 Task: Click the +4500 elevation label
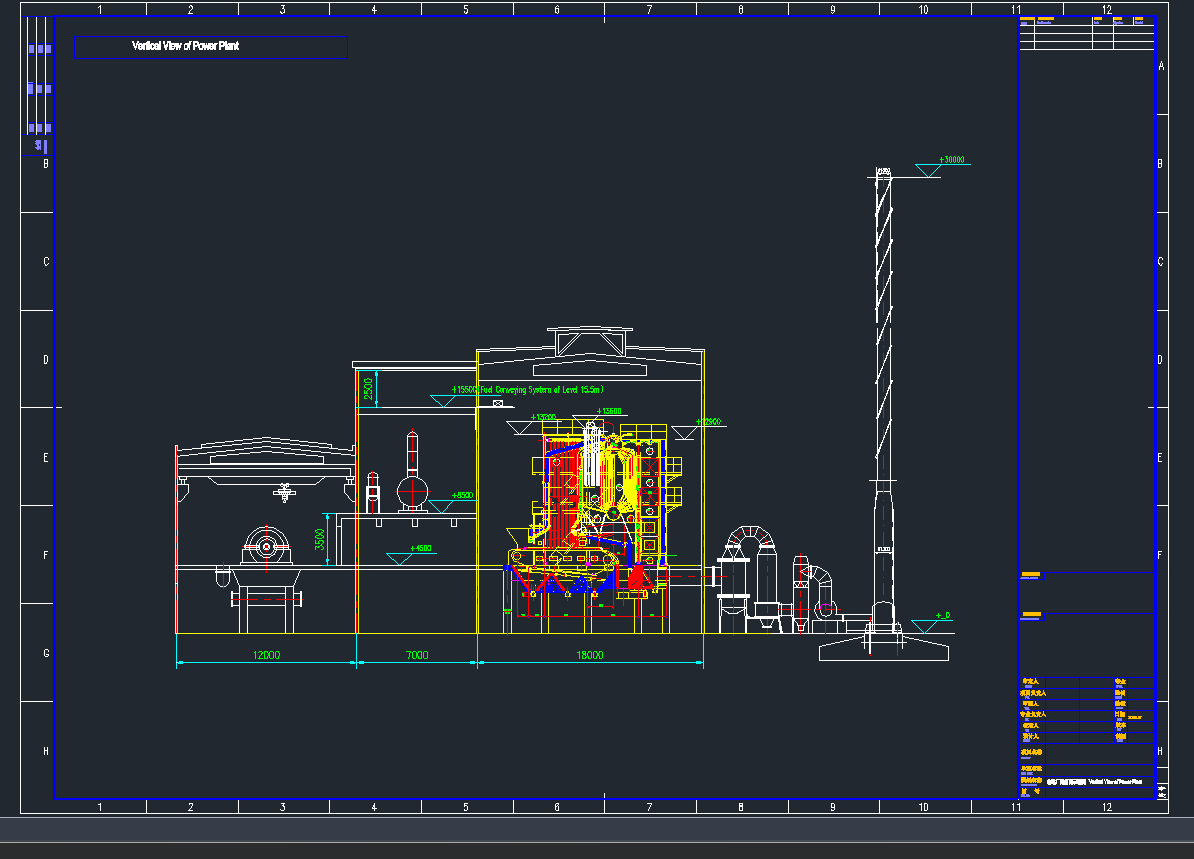(x=421, y=548)
